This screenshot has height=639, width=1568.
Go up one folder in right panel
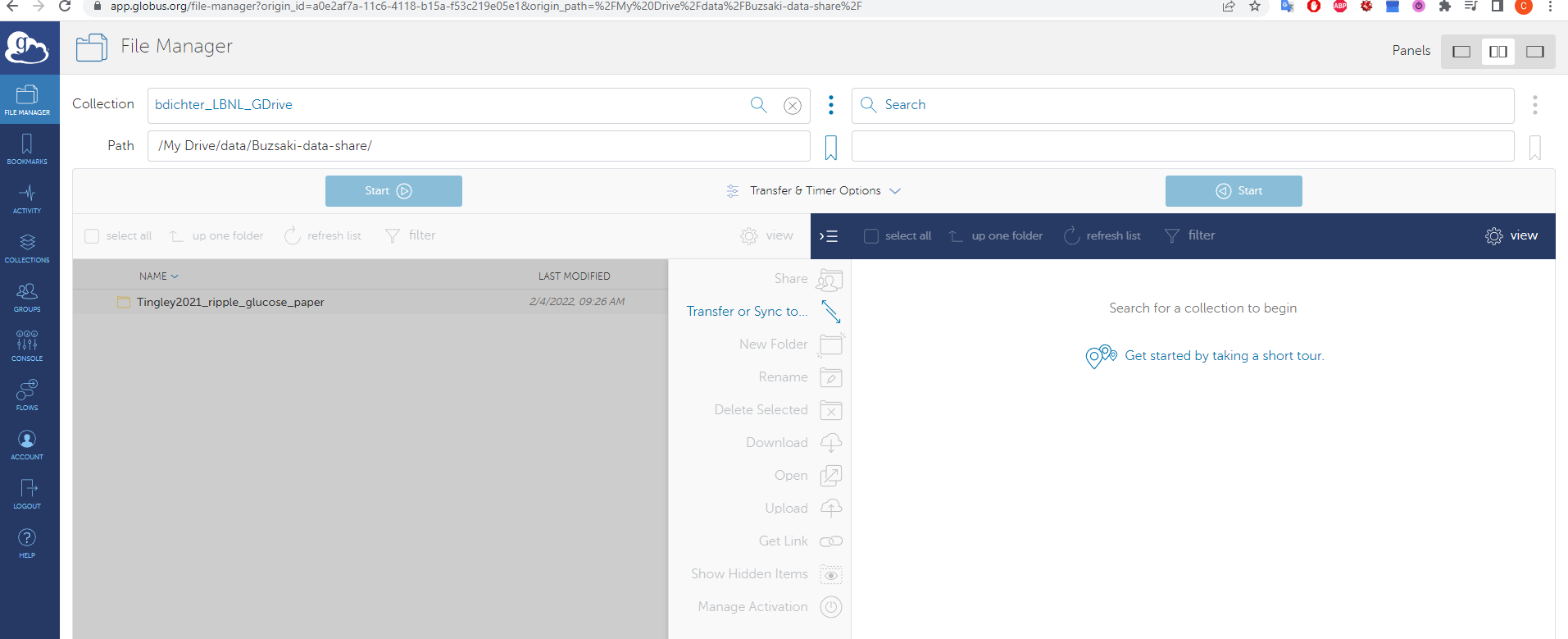coord(996,236)
